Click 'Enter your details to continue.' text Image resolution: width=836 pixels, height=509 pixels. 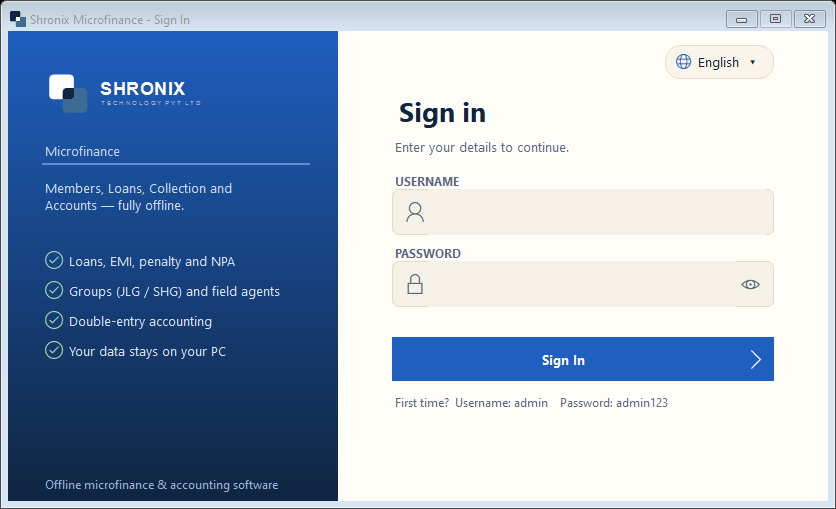tap(482, 148)
